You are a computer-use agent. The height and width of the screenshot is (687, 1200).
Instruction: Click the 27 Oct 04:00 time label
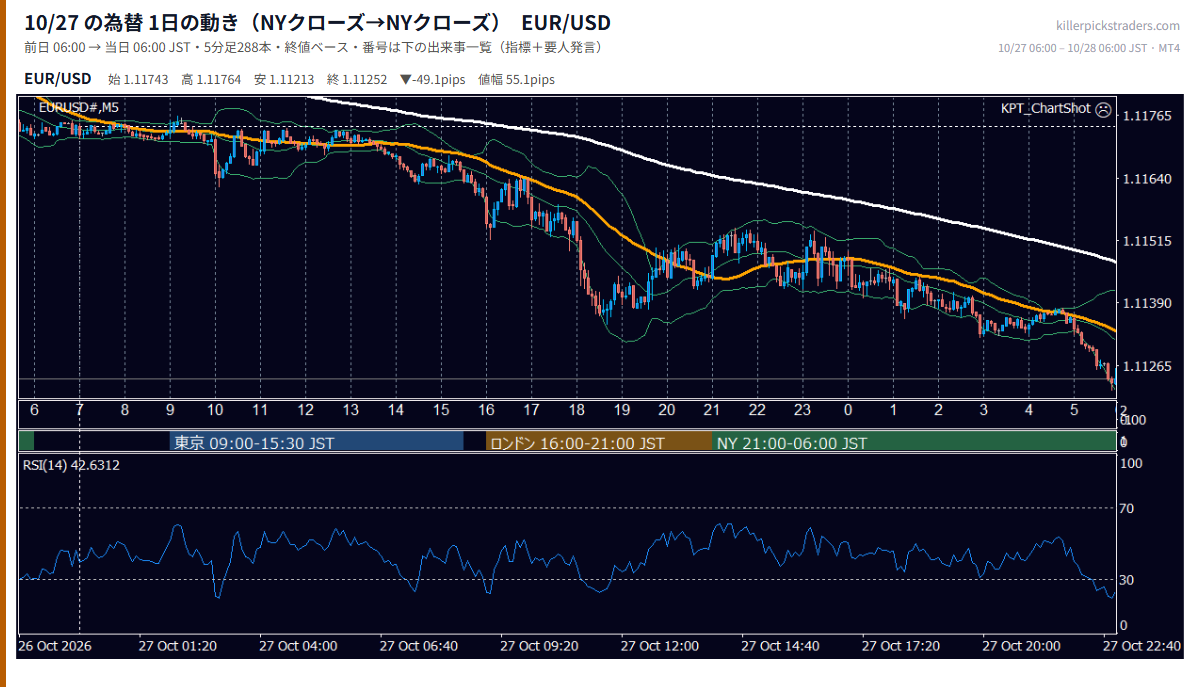(298, 646)
